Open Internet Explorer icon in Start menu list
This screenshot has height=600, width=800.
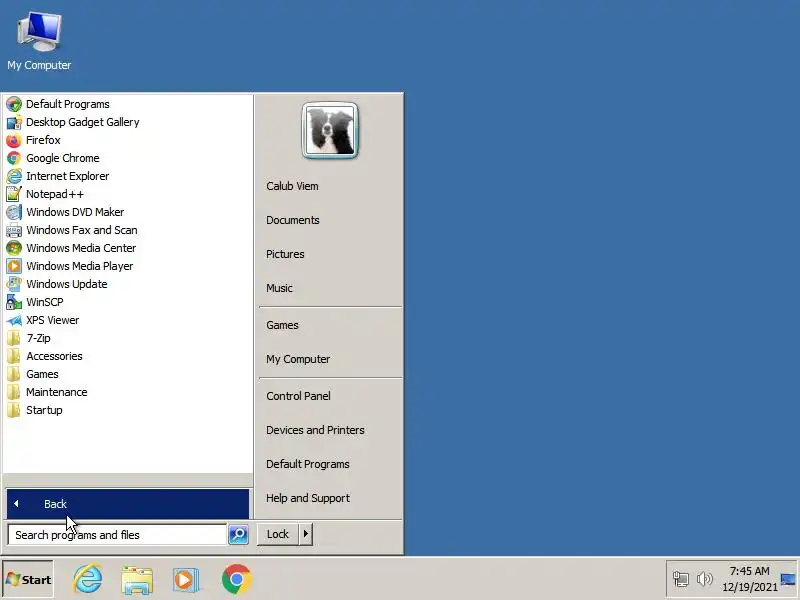pyautogui.click(x=14, y=176)
